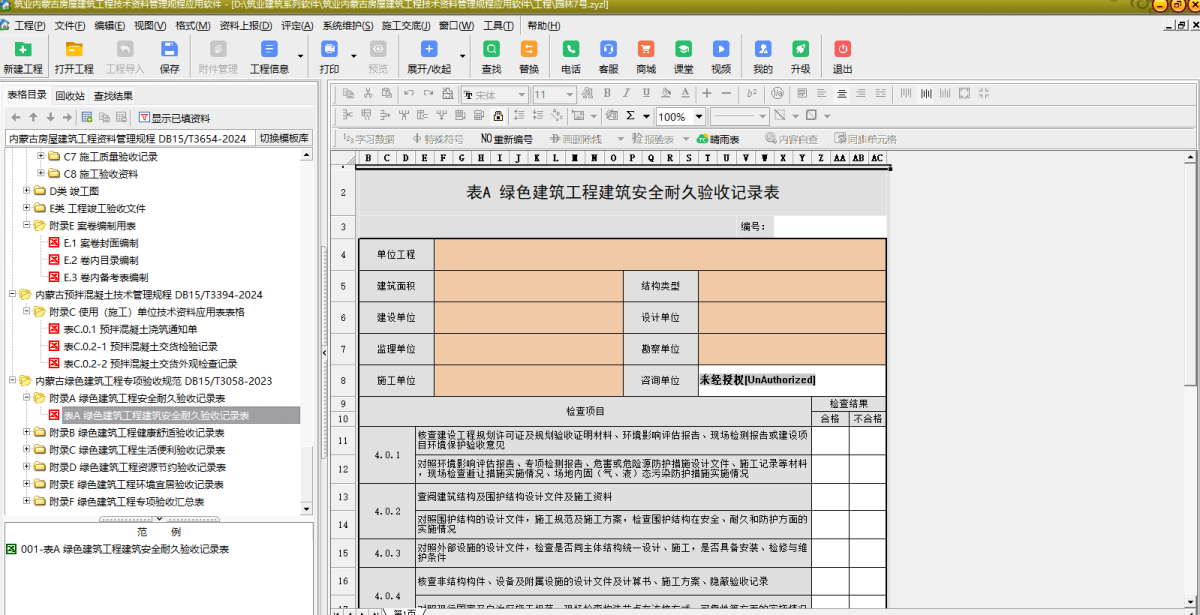Collapse the 附录E 案卷编制用表 folder
This screenshot has width=1200, height=615.
tap(27, 226)
